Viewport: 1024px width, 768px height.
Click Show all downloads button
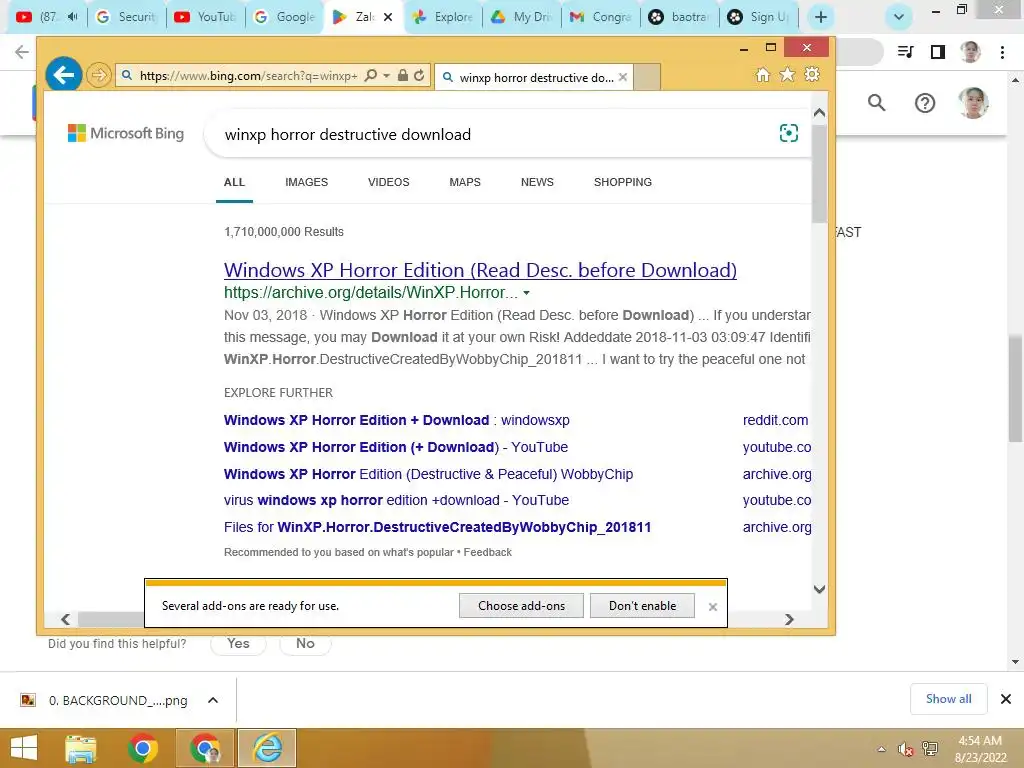[x=948, y=699]
